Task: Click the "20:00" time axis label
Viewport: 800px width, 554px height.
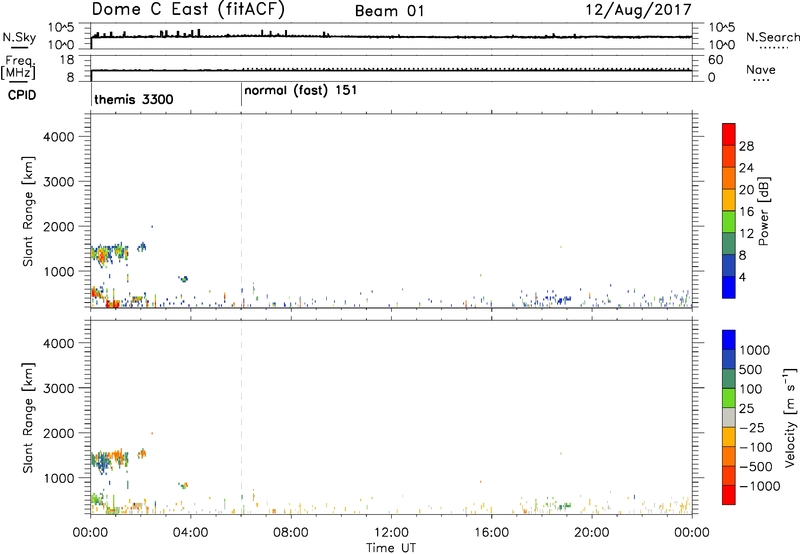Action: (592, 533)
